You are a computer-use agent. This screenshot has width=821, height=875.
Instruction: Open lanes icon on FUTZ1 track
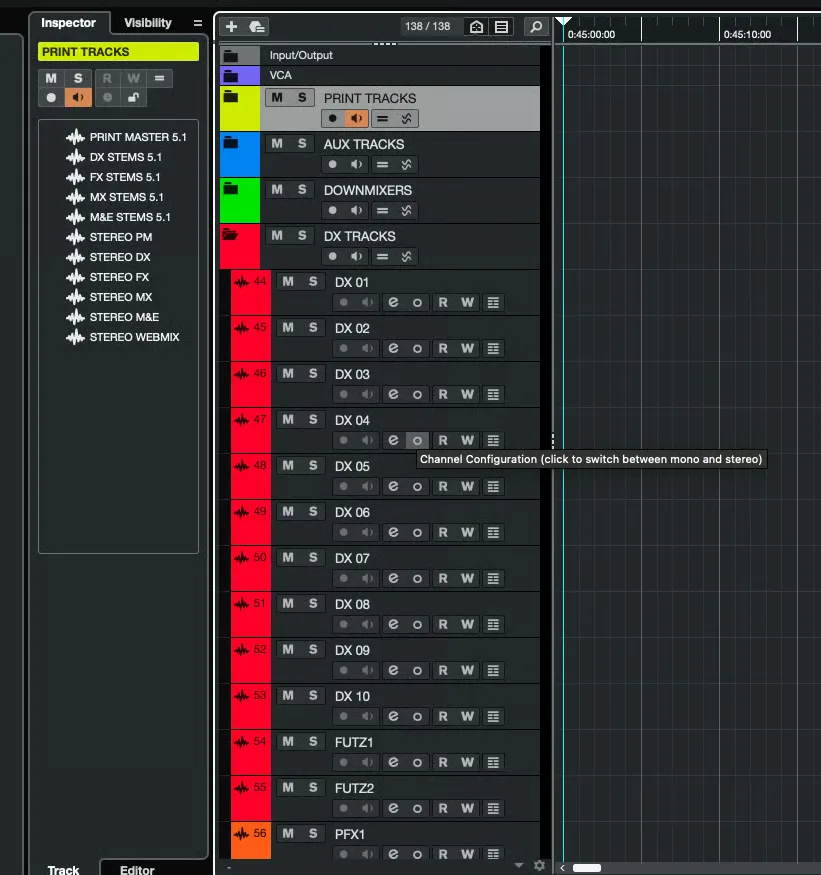493,762
